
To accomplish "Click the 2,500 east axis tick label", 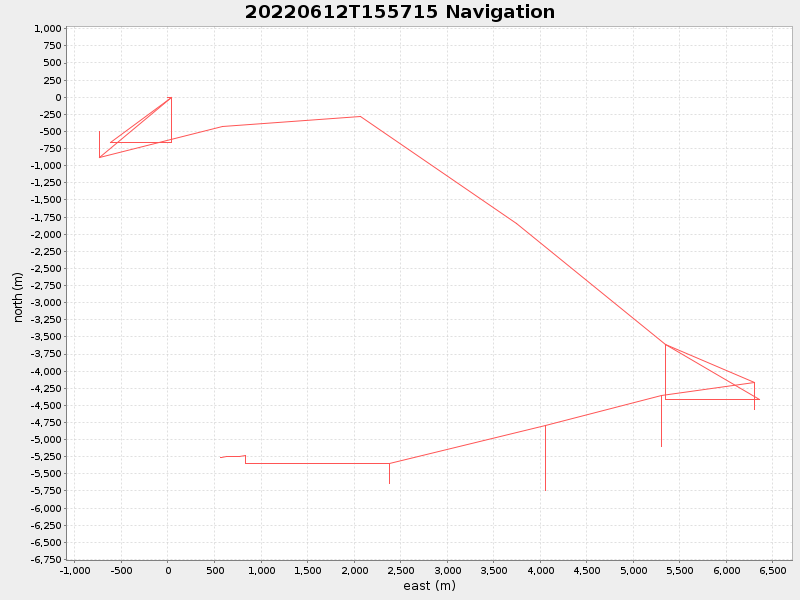I will coord(401,570).
